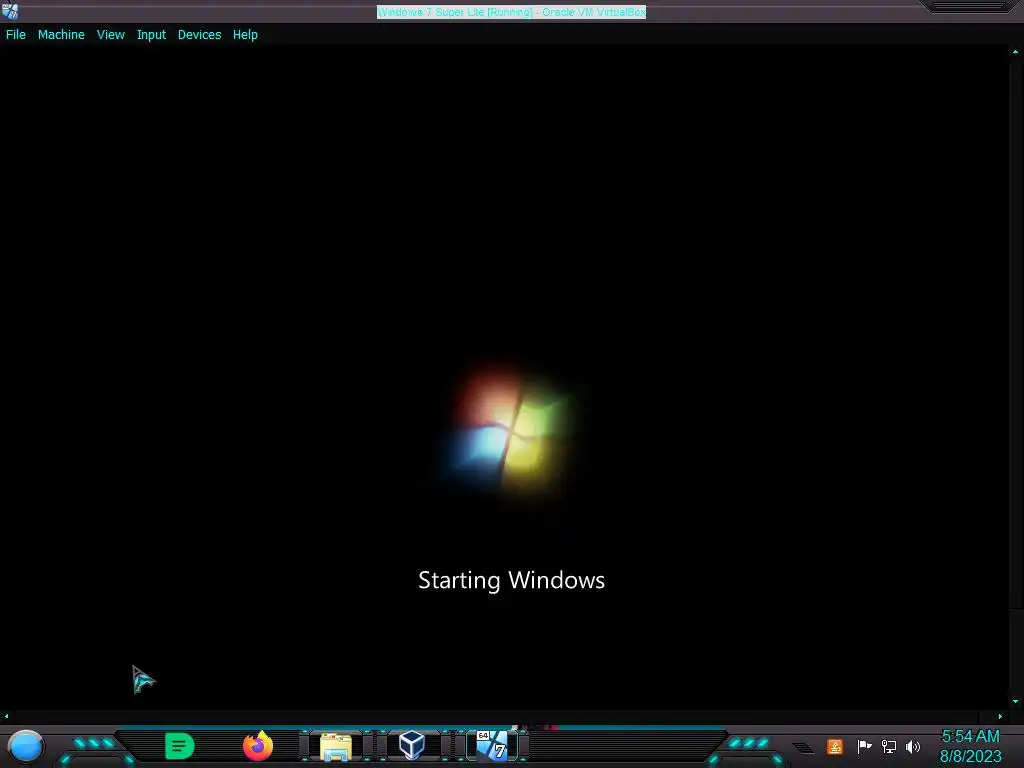
Task: Click the orange Java tray icon
Action: point(835,746)
